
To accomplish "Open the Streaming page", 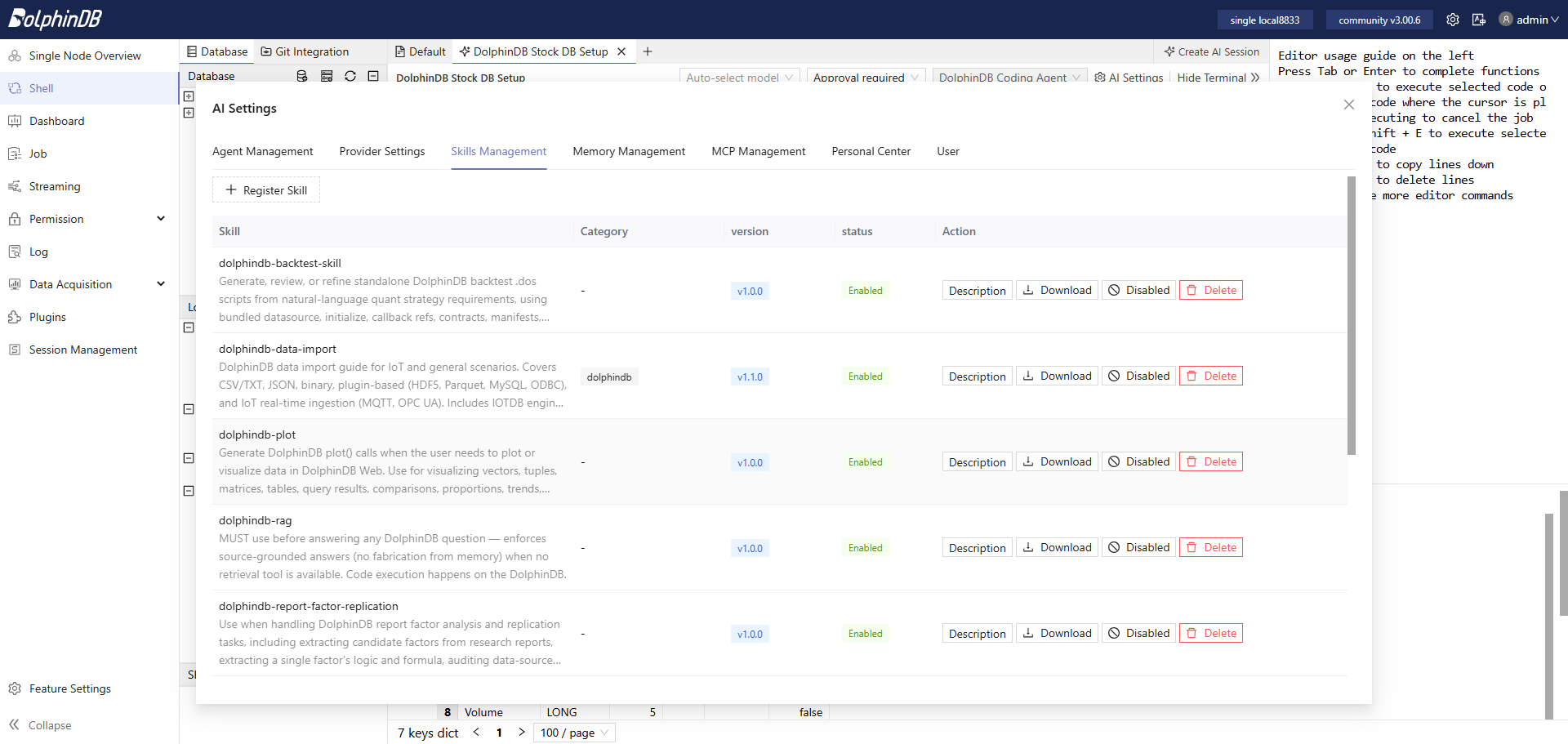I will coord(89,186).
